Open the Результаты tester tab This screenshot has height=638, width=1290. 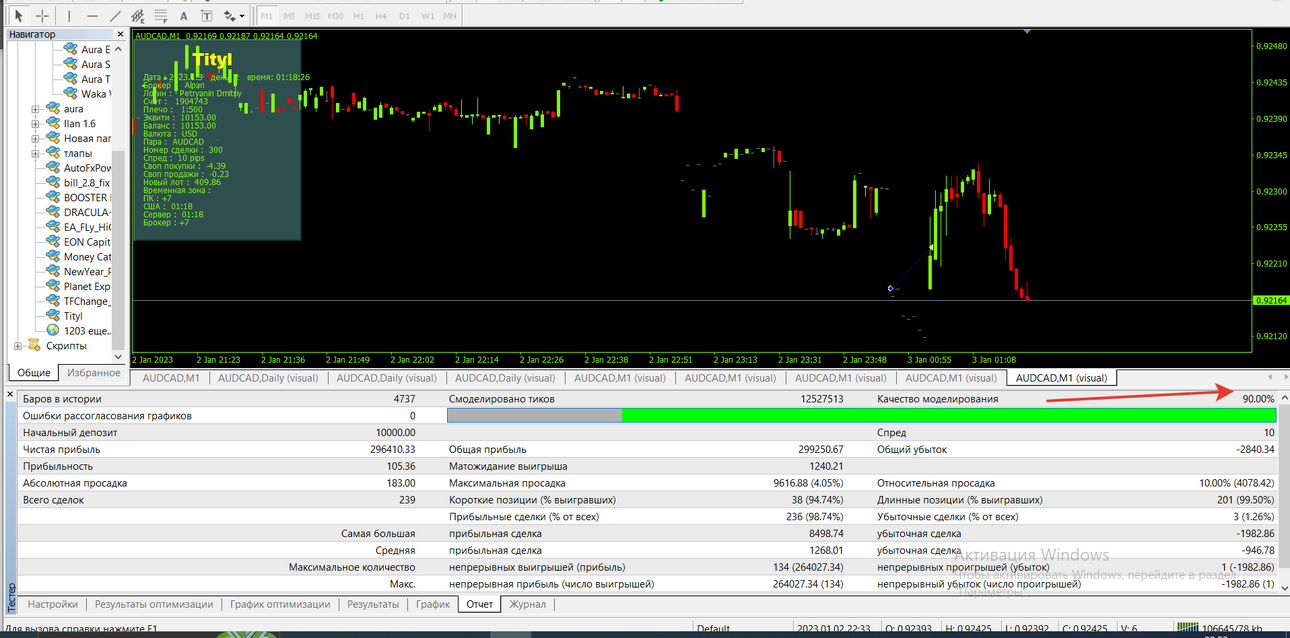(373, 604)
